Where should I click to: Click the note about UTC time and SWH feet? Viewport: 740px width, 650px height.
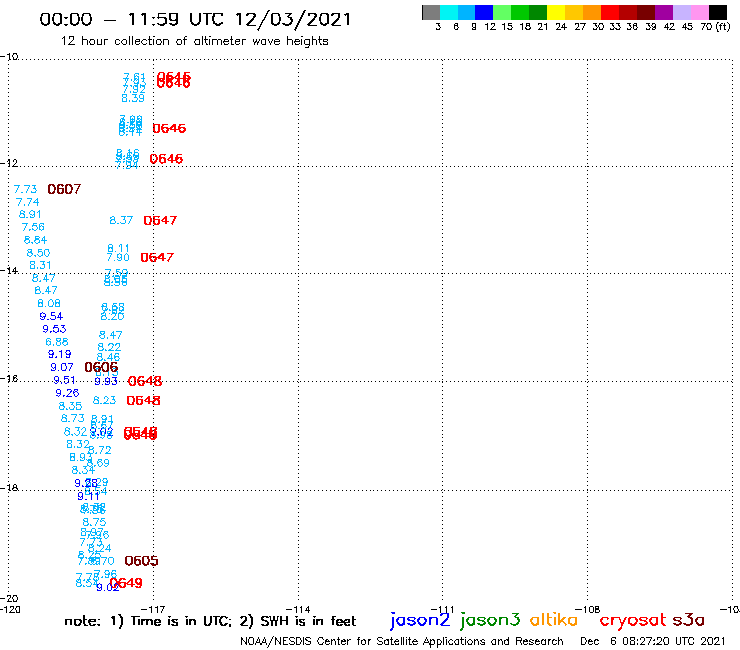210,621
